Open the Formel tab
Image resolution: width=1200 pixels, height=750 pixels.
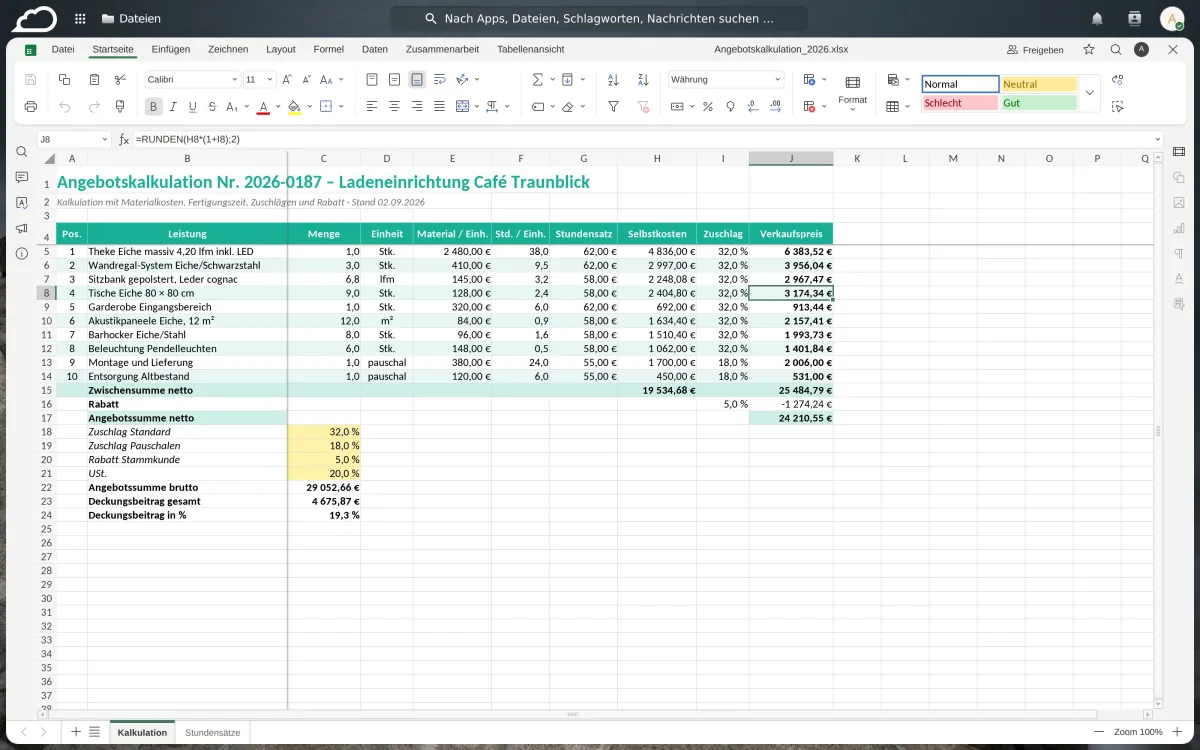328,49
